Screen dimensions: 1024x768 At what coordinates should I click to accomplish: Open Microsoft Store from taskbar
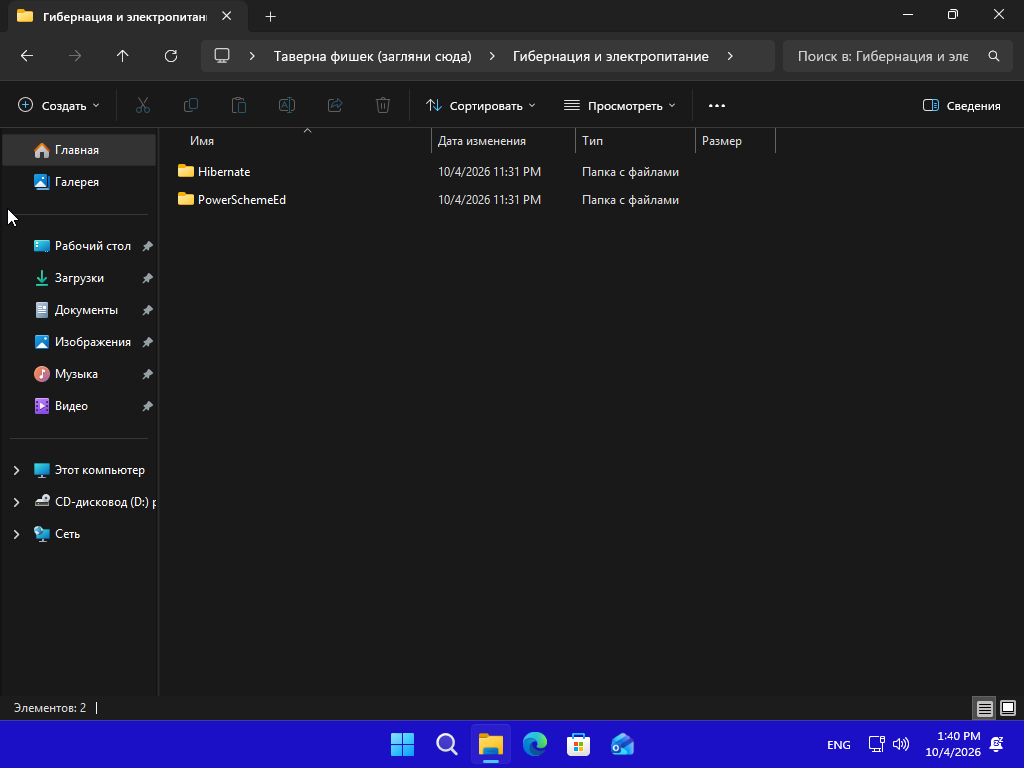coord(579,744)
